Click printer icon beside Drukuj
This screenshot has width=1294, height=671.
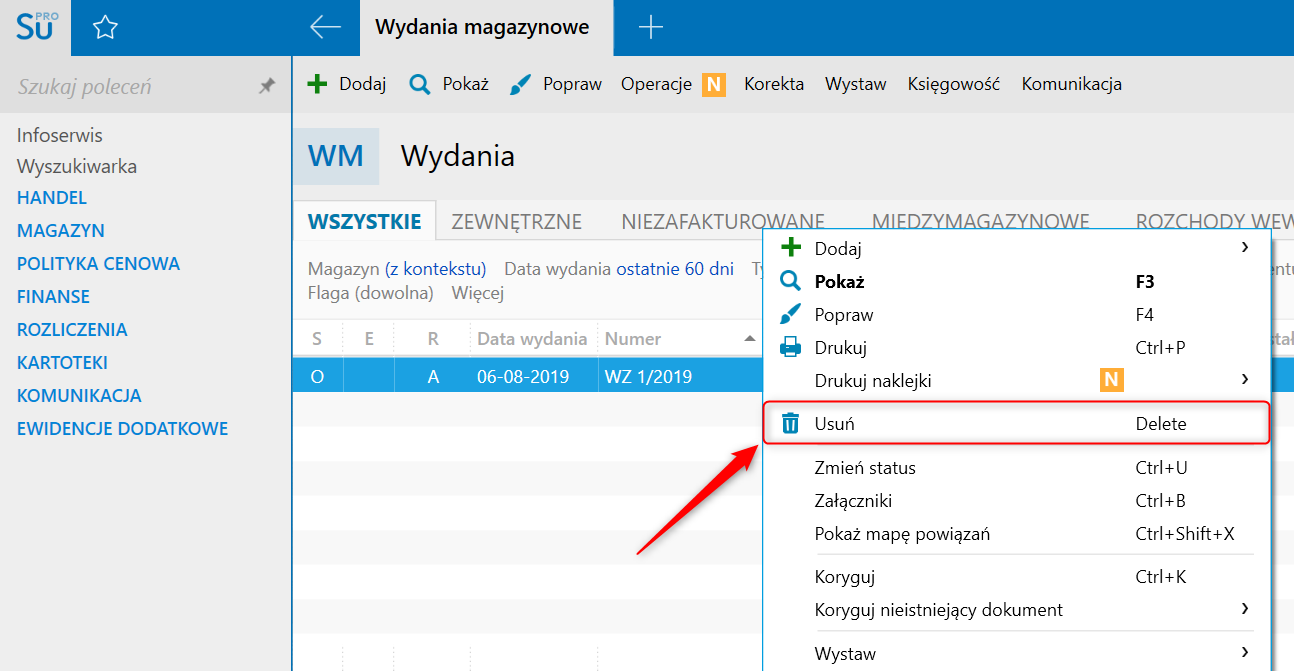tap(790, 347)
